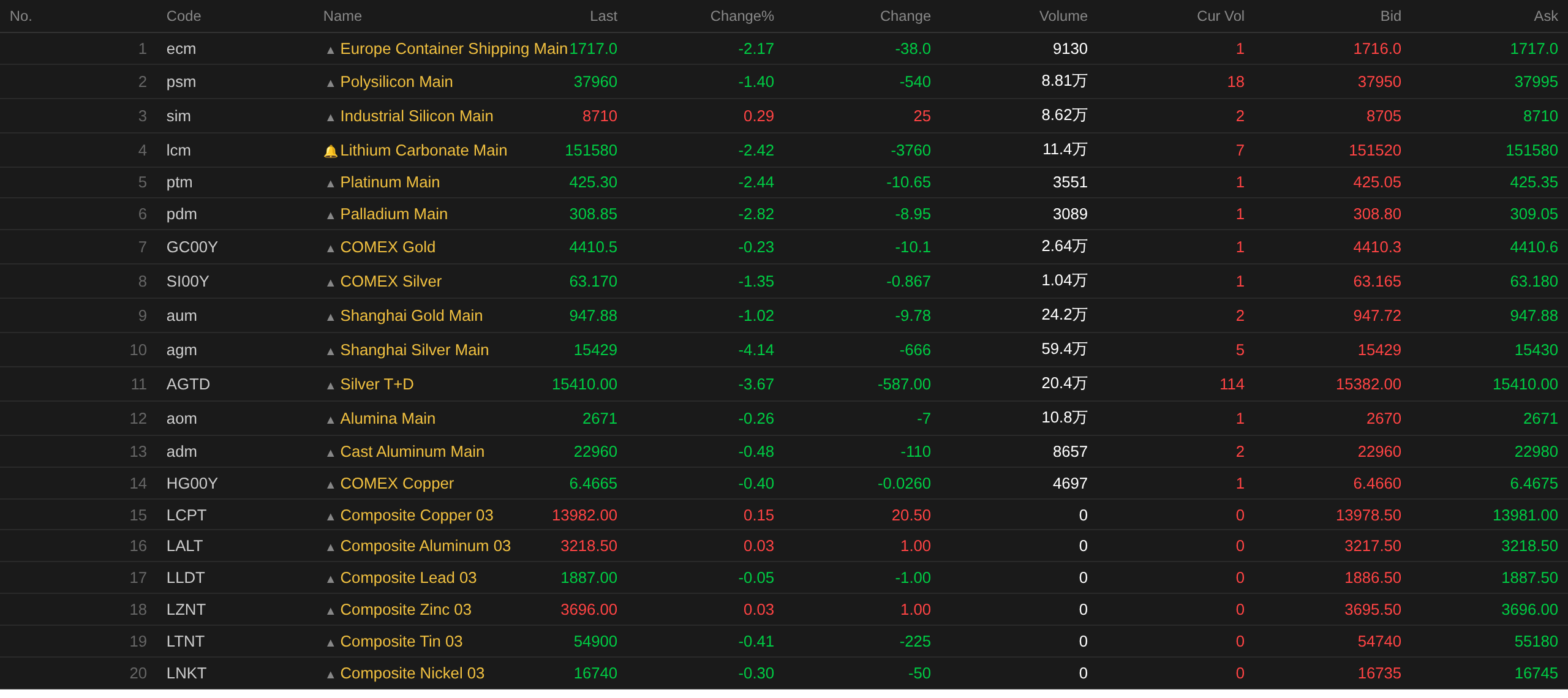
Task: Click the last price 151580 of Lithium Carbonate
Action: pyautogui.click(x=590, y=150)
